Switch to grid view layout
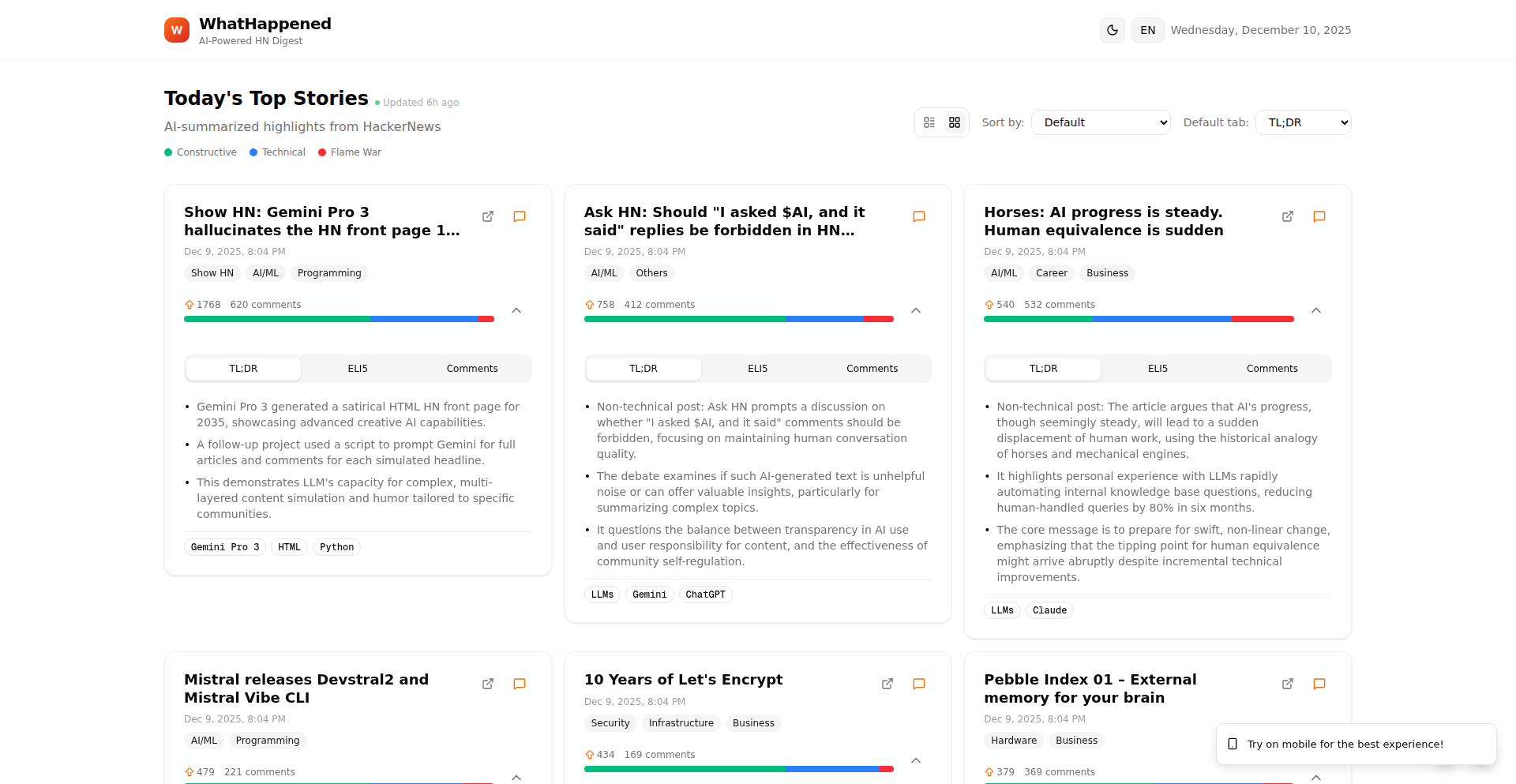The height and width of the screenshot is (784, 1516). coord(955,122)
